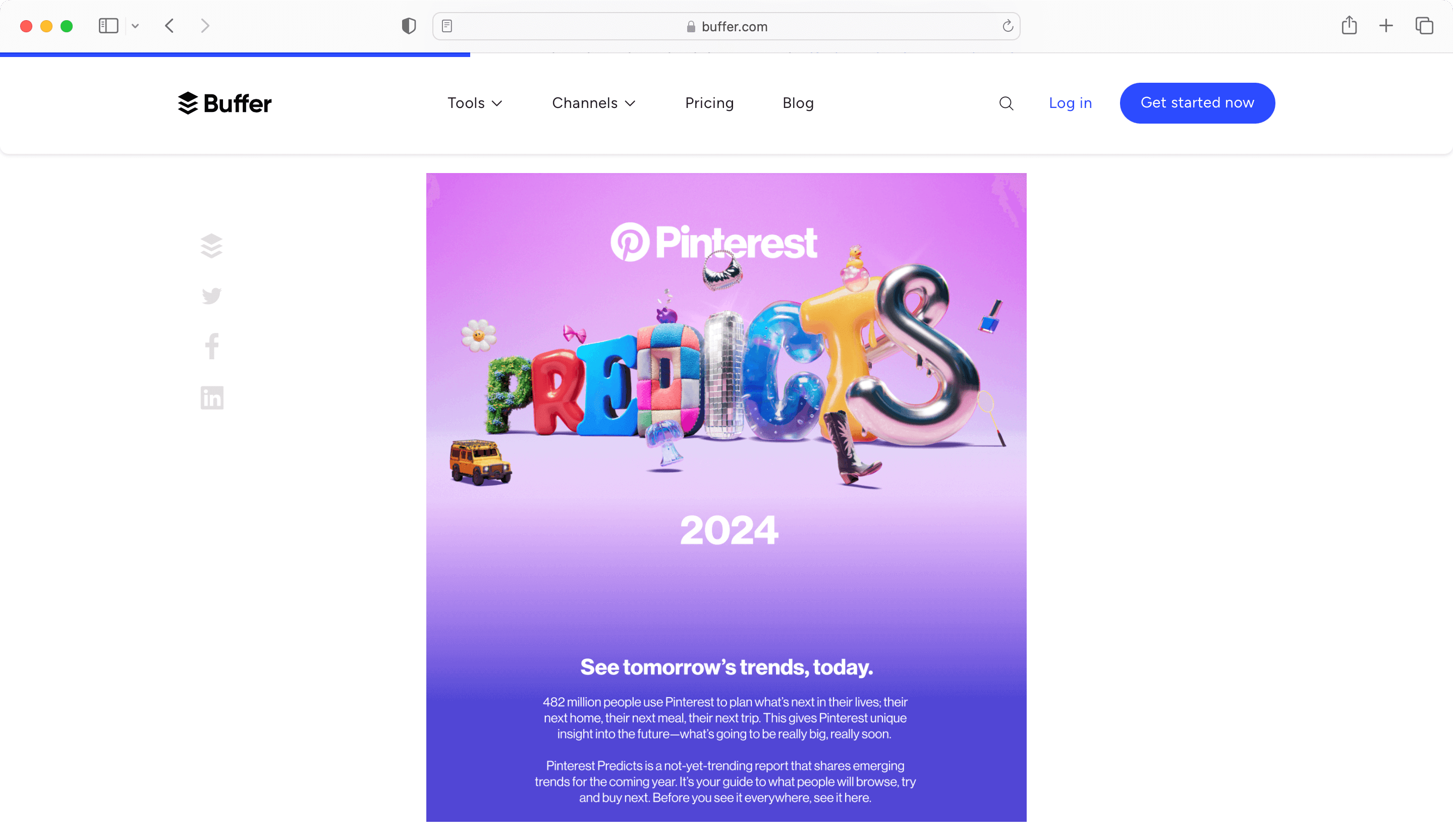
Task: Click the new tab icon in browser
Action: pyautogui.click(x=1386, y=26)
